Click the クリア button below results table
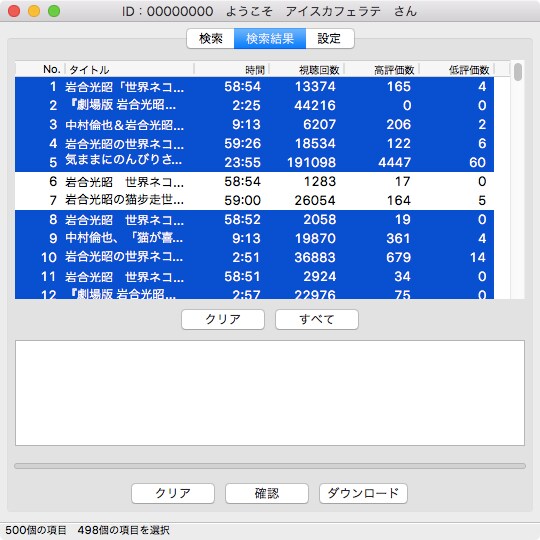 223,319
